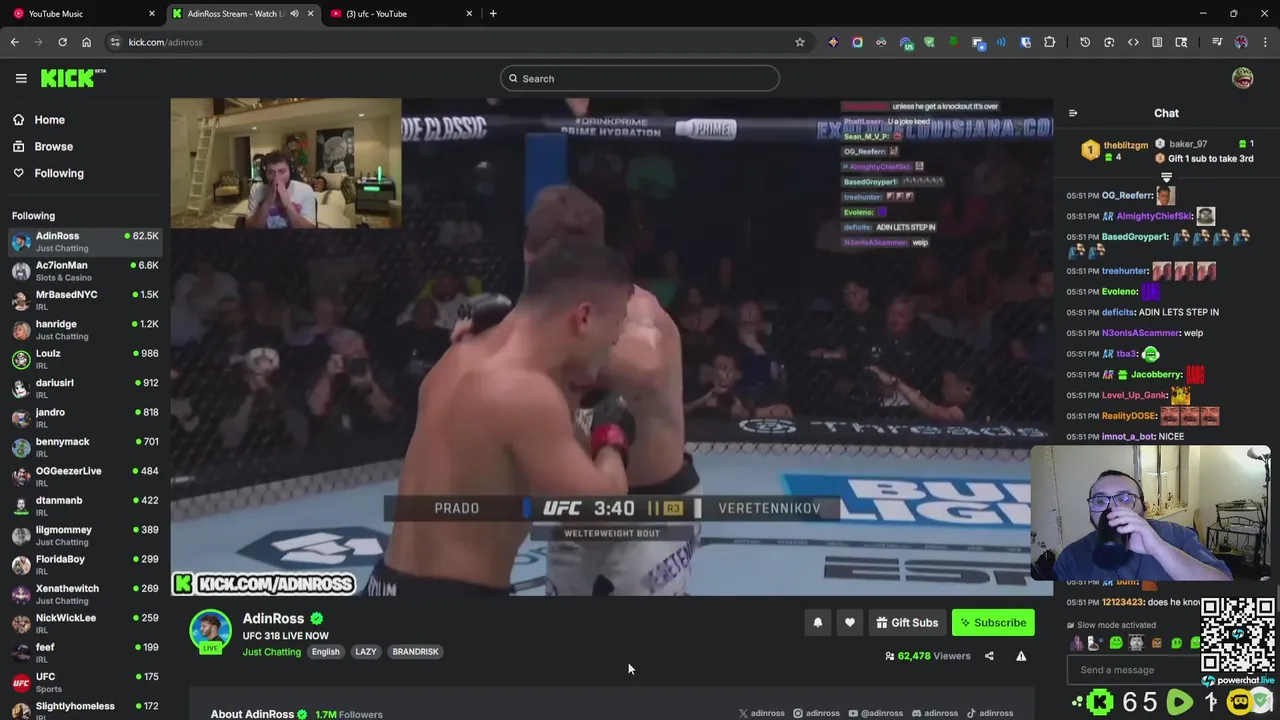This screenshot has height=720, width=1280.
Task: Click the RealityDOSE username in chat
Action: point(1128,416)
